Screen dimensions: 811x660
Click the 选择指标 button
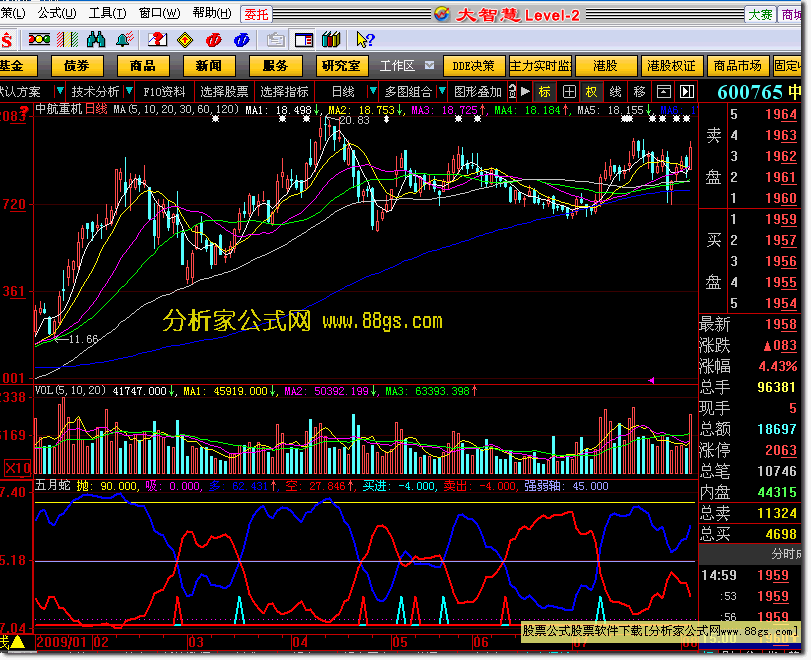pos(284,92)
